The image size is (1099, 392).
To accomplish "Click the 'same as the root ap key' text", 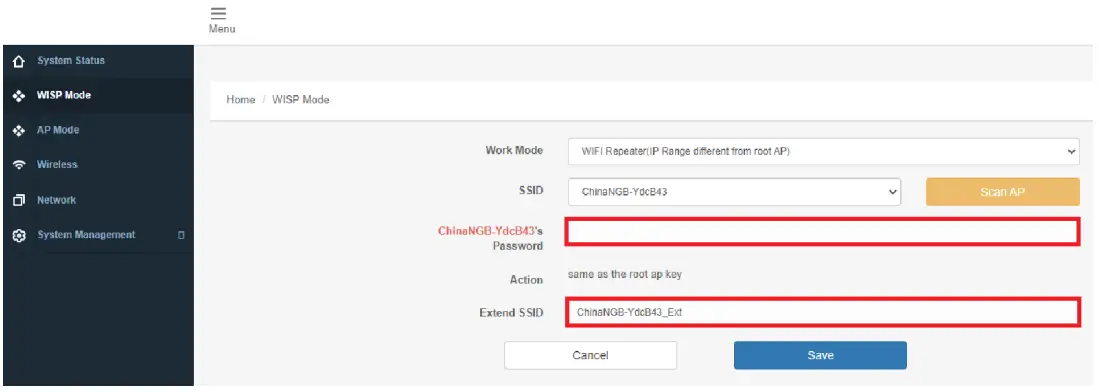I will coord(624,274).
